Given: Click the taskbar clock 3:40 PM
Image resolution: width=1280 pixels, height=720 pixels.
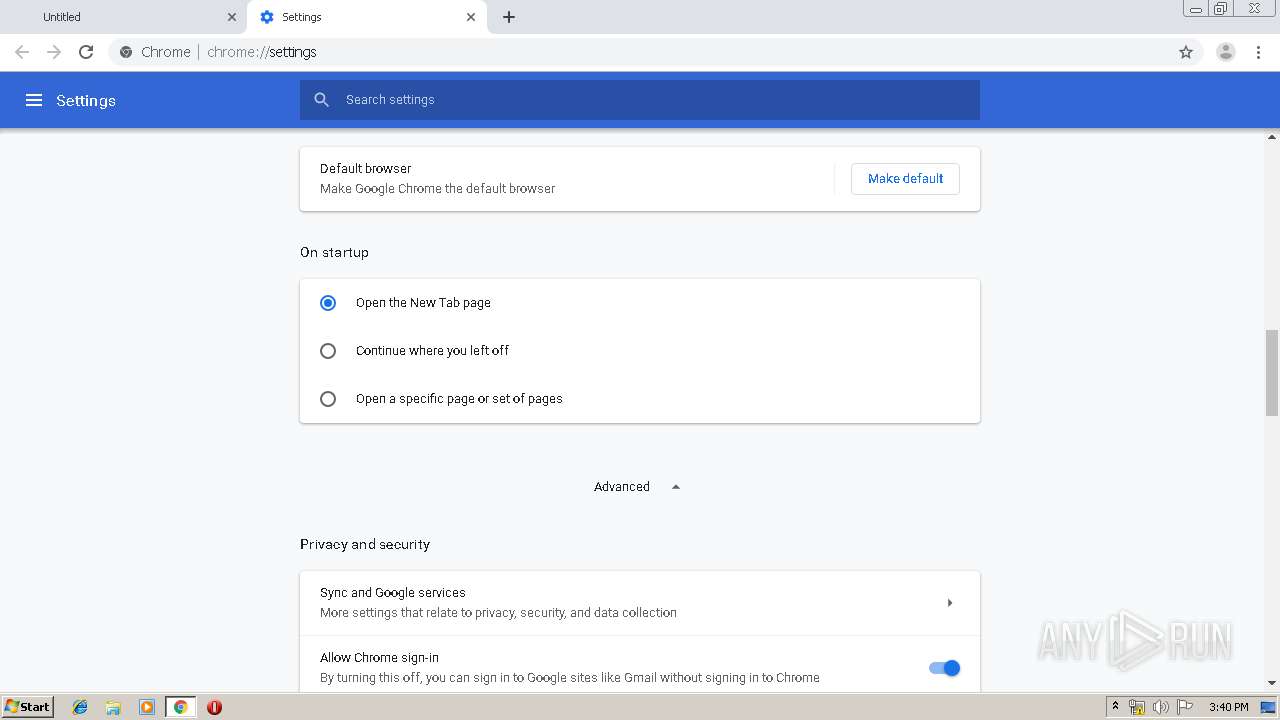Looking at the screenshot, I should (1228, 707).
